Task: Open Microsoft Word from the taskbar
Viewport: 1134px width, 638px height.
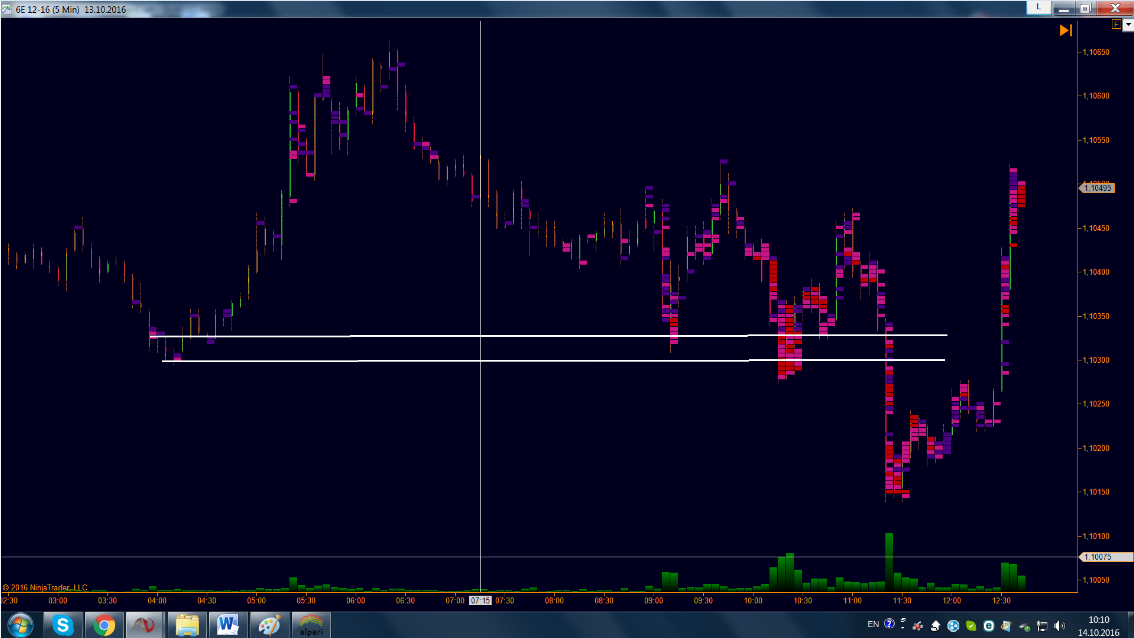Action: (x=227, y=625)
